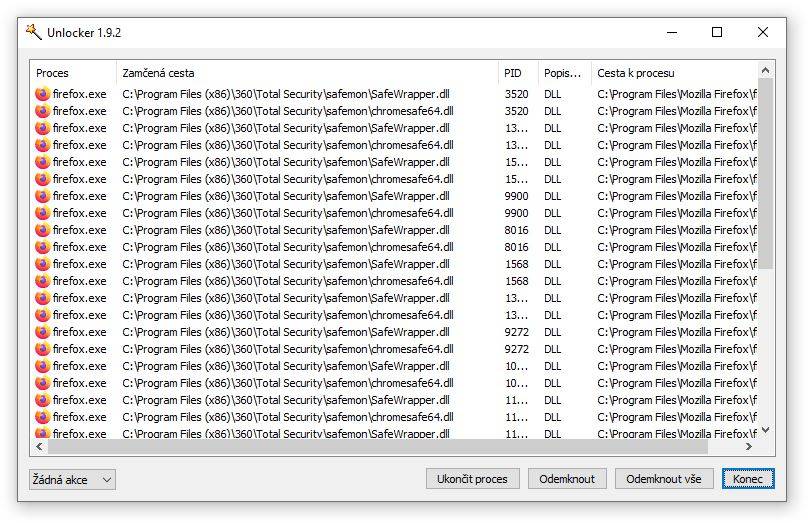Select Firefox icon on PID 9900 SafeWrapper.dll row
811x523 pixels.
click(42, 196)
